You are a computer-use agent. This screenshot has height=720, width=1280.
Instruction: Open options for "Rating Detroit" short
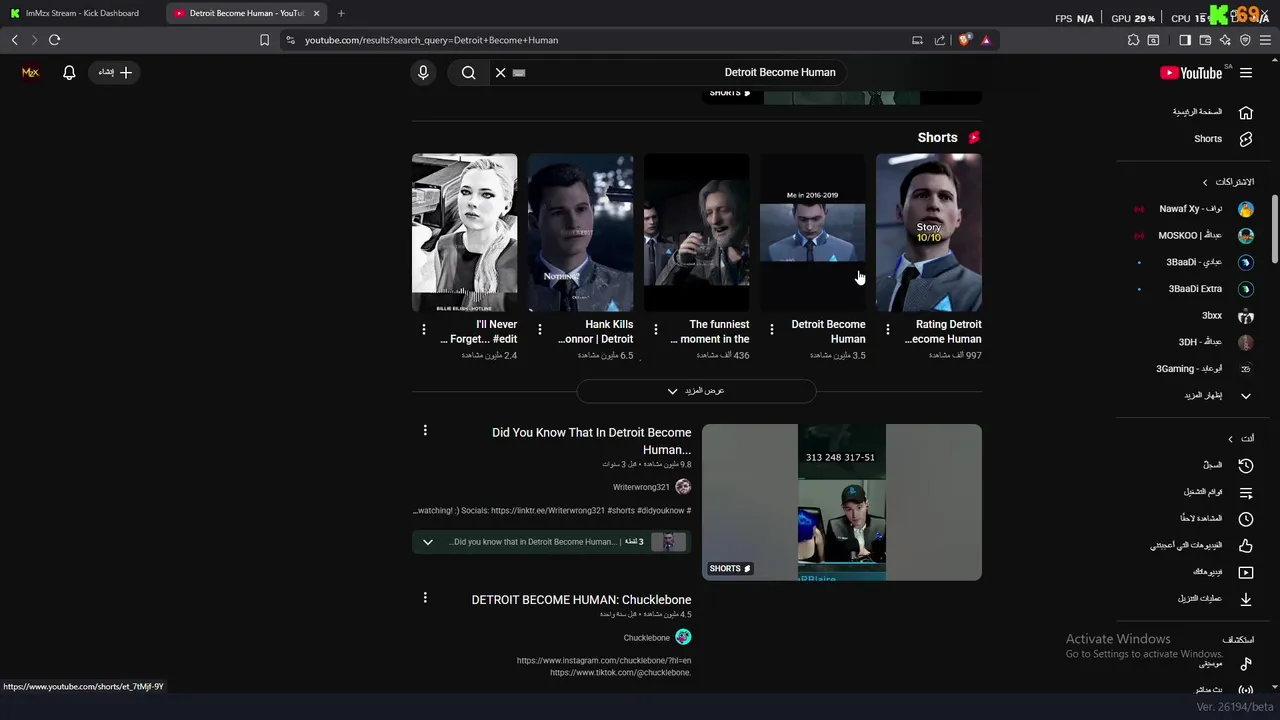pos(888,329)
